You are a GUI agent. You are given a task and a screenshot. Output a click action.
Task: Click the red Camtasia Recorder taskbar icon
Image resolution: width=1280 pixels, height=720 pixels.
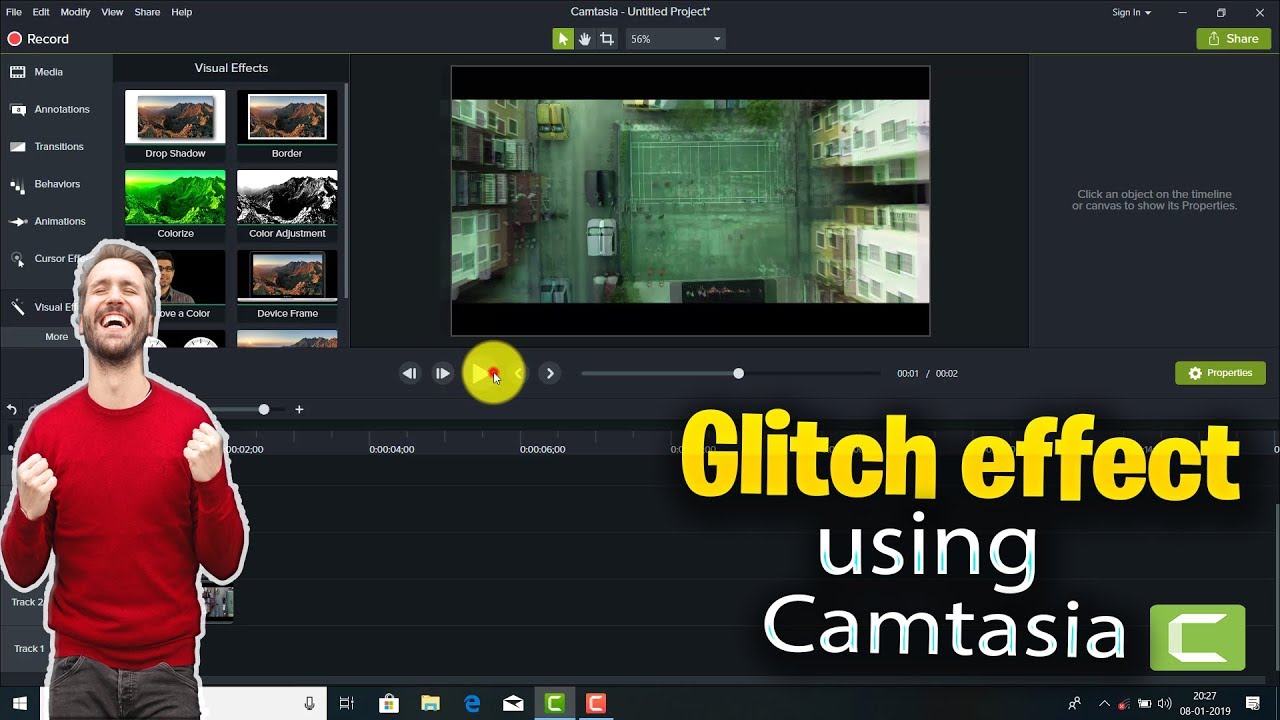(596, 704)
